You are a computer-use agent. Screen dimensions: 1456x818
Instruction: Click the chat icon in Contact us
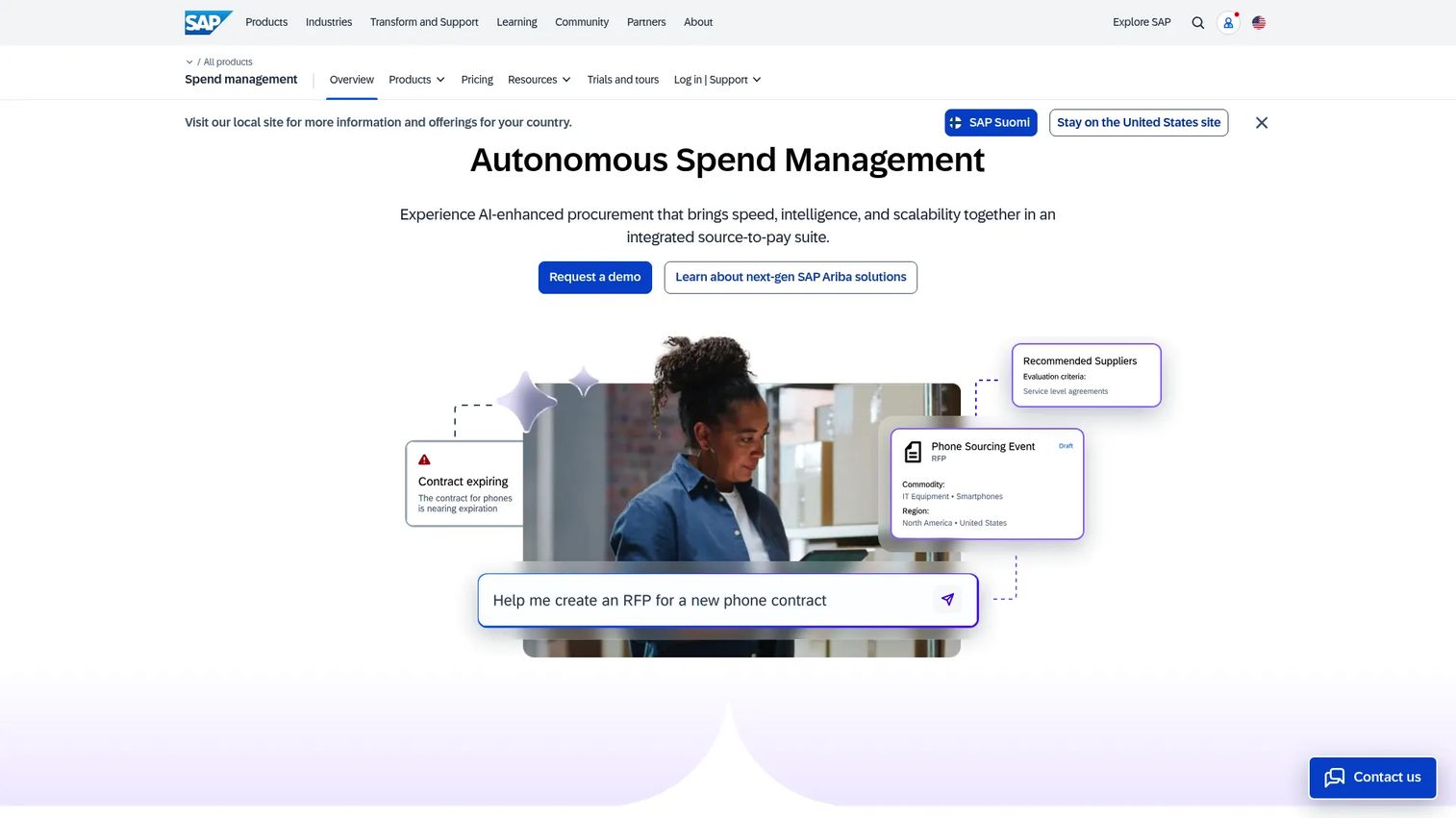[x=1334, y=778]
